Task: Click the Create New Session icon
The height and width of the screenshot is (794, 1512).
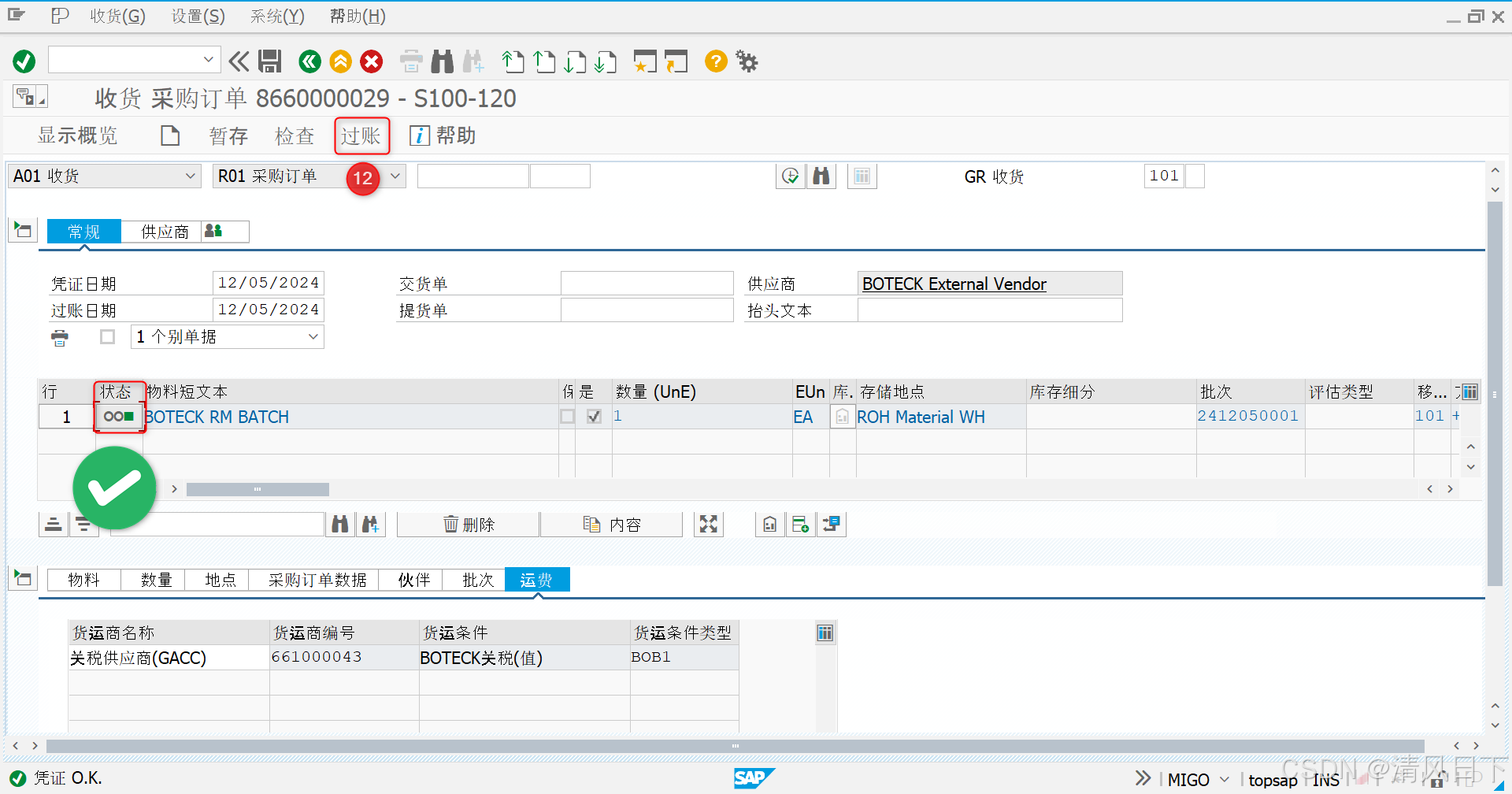Action: [x=645, y=61]
